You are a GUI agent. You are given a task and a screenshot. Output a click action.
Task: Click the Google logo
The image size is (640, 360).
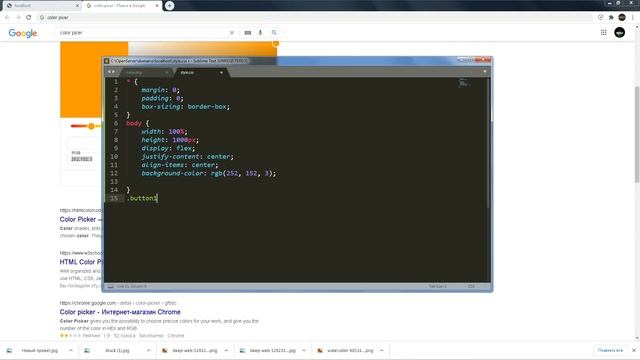pyautogui.click(x=23, y=33)
